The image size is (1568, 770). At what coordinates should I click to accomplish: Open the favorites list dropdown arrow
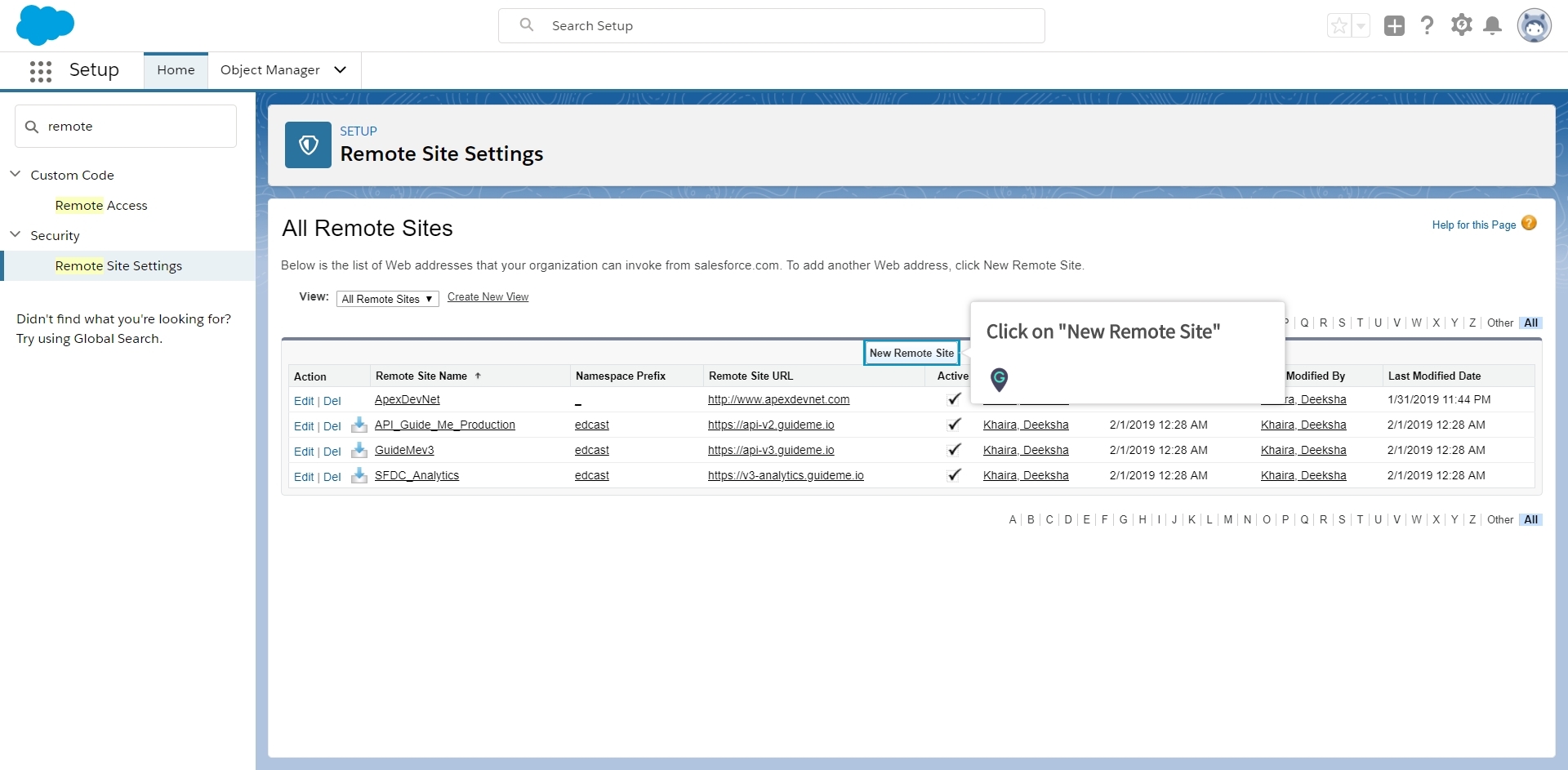(x=1361, y=26)
